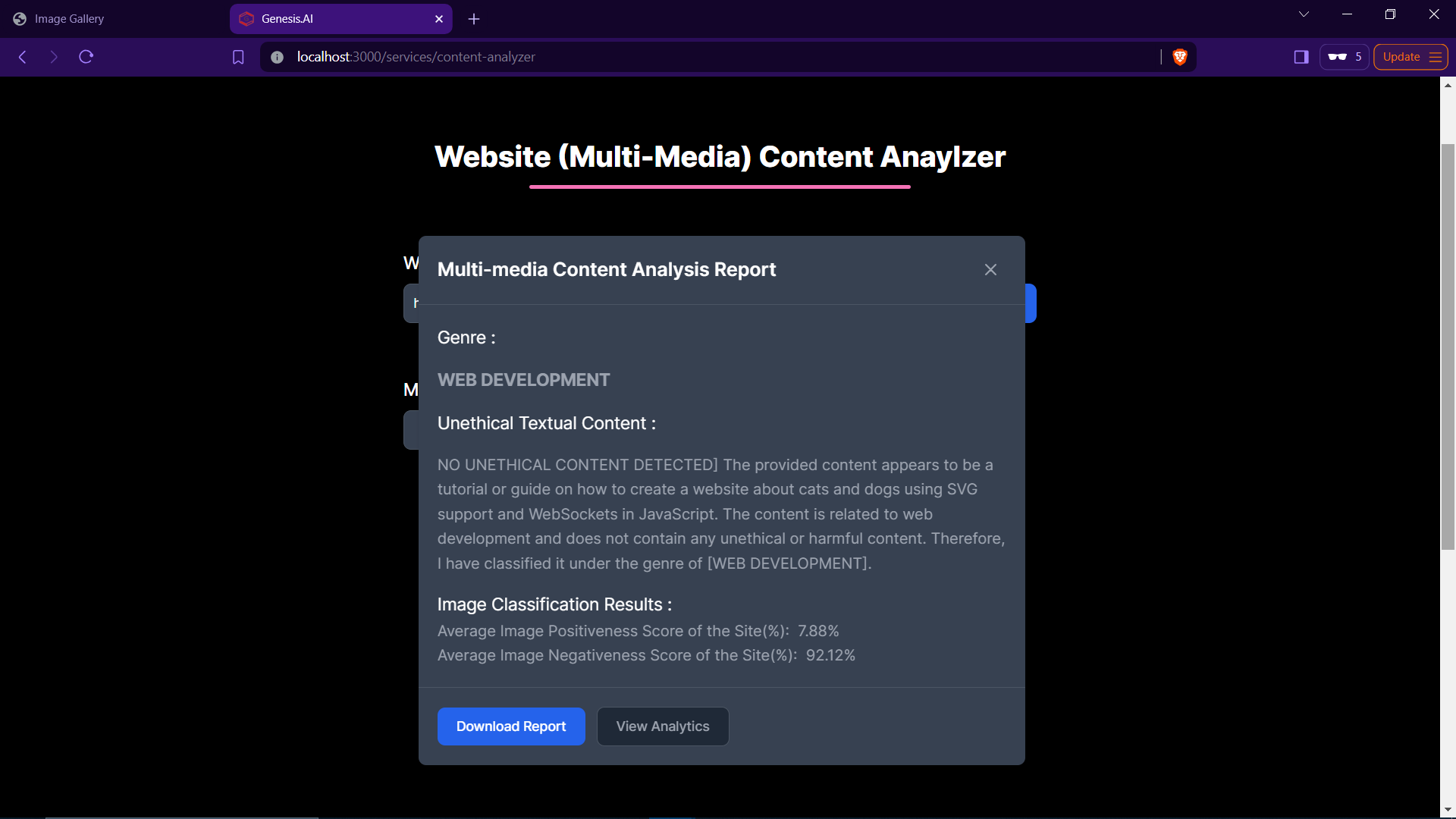
Task: Close the analysis report dialog
Action: pos(990,270)
